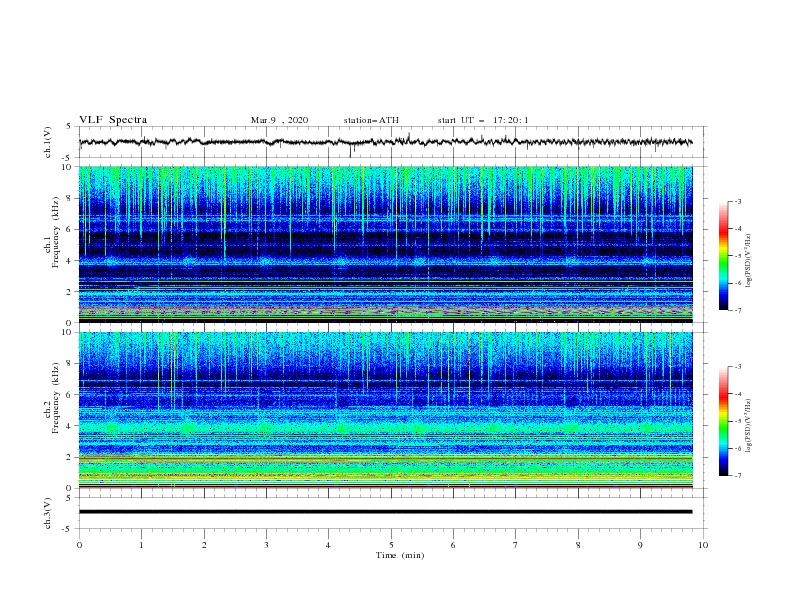Image resolution: width=792 pixels, height=612 pixels.
Task: Click the "ch.3(V)" axis label
Action: pyautogui.click(x=48, y=513)
